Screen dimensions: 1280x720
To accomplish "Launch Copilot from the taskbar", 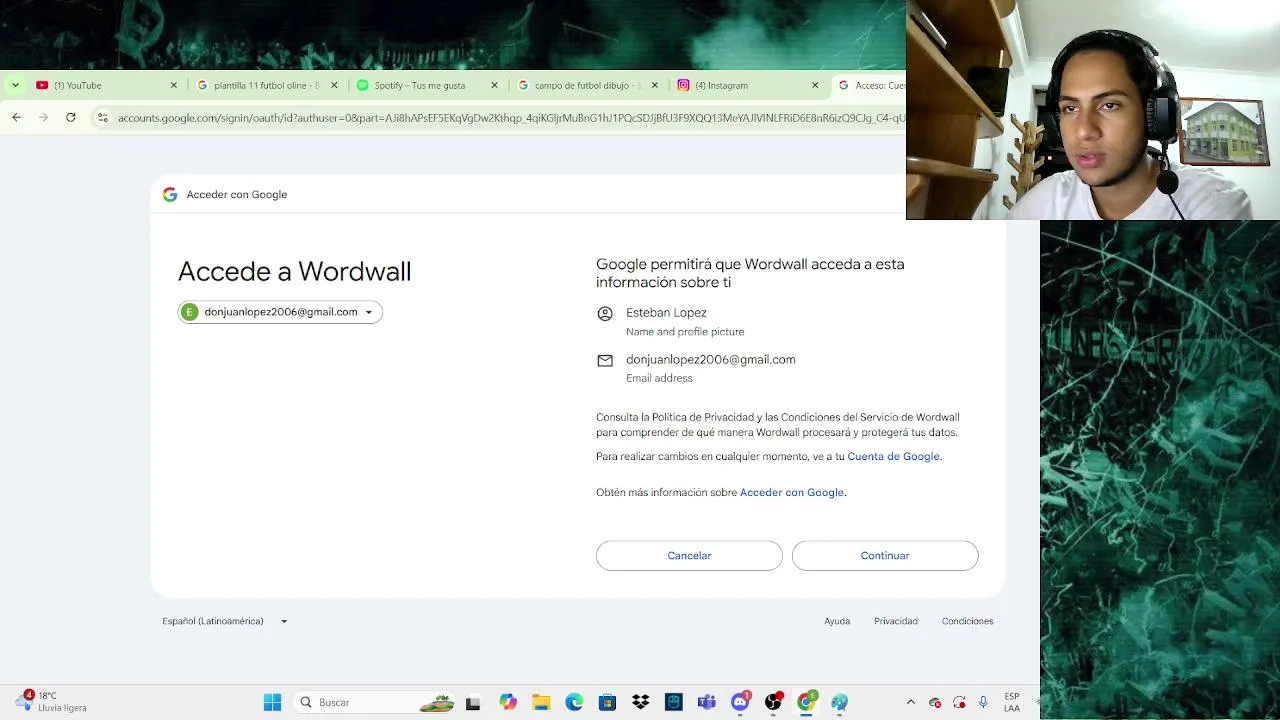I will [x=508, y=702].
